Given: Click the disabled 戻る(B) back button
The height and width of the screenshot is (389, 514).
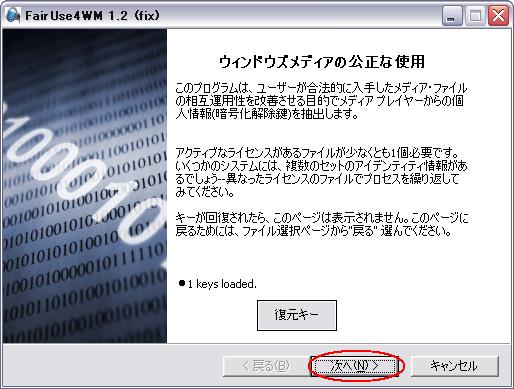Looking at the screenshot, I should point(265,366).
